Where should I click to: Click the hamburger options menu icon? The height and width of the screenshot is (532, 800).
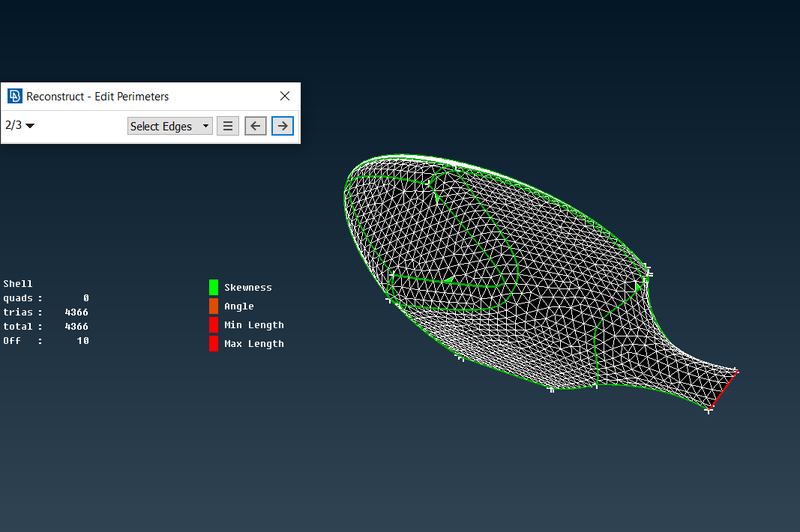coord(228,126)
